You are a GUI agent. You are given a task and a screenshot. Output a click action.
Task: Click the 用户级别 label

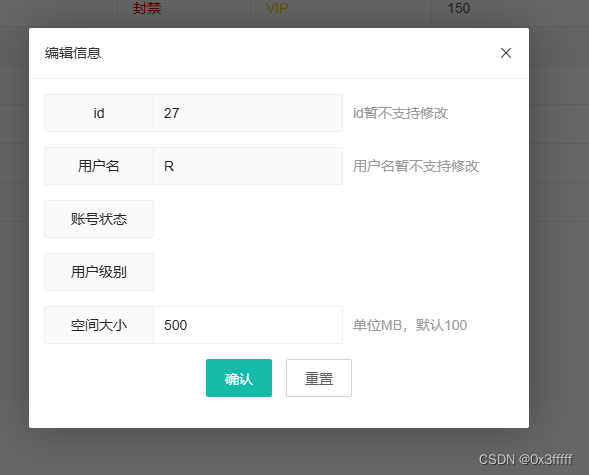(x=99, y=272)
